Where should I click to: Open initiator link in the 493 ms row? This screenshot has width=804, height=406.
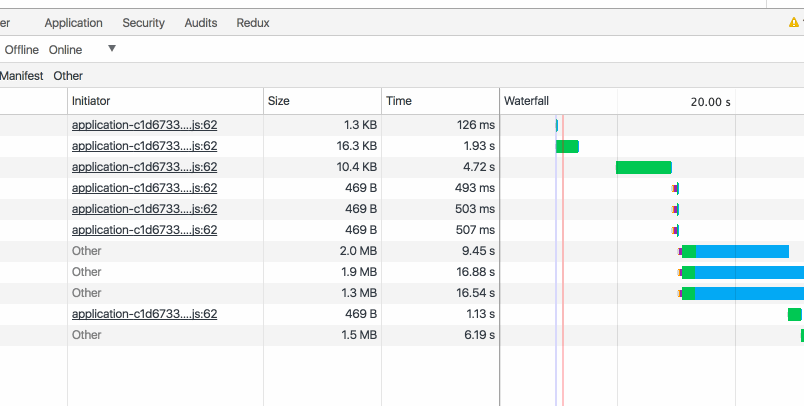point(145,188)
